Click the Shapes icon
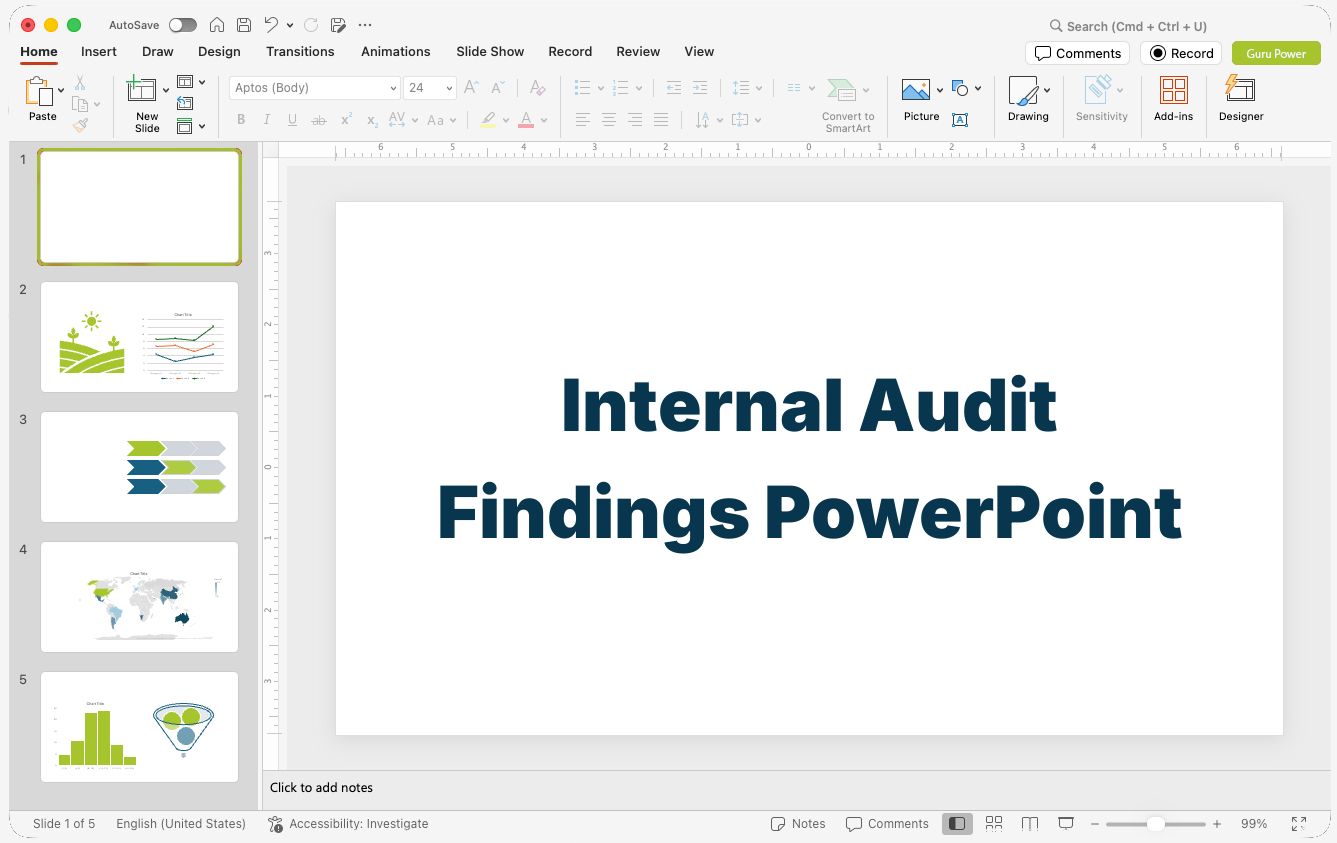Image resolution: width=1337 pixels, height=843 pixels. (x=960, y=88)
